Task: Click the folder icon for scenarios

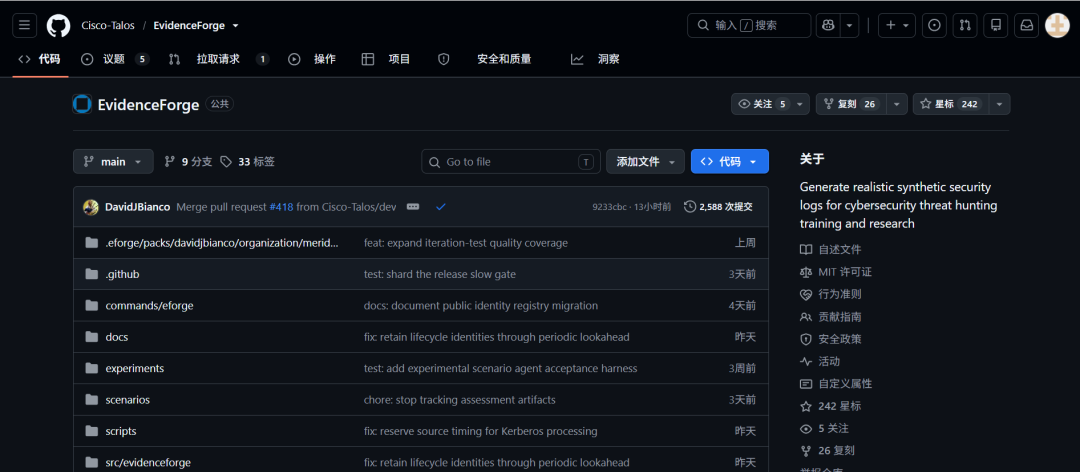Action: pyautogui.click(x=92, y=400)
